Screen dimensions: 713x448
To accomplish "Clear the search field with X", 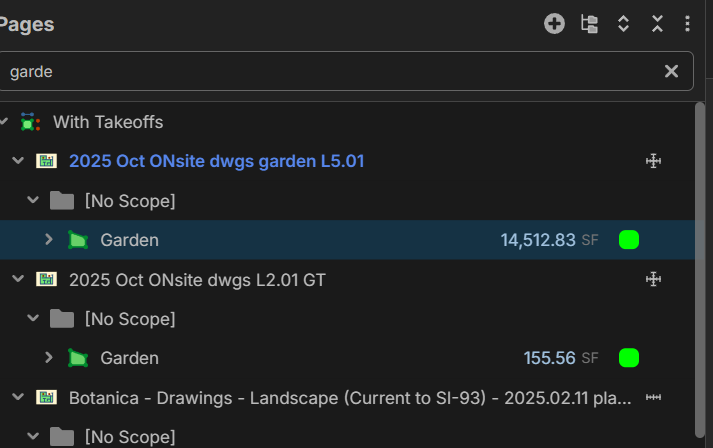I will coord(671,71).
